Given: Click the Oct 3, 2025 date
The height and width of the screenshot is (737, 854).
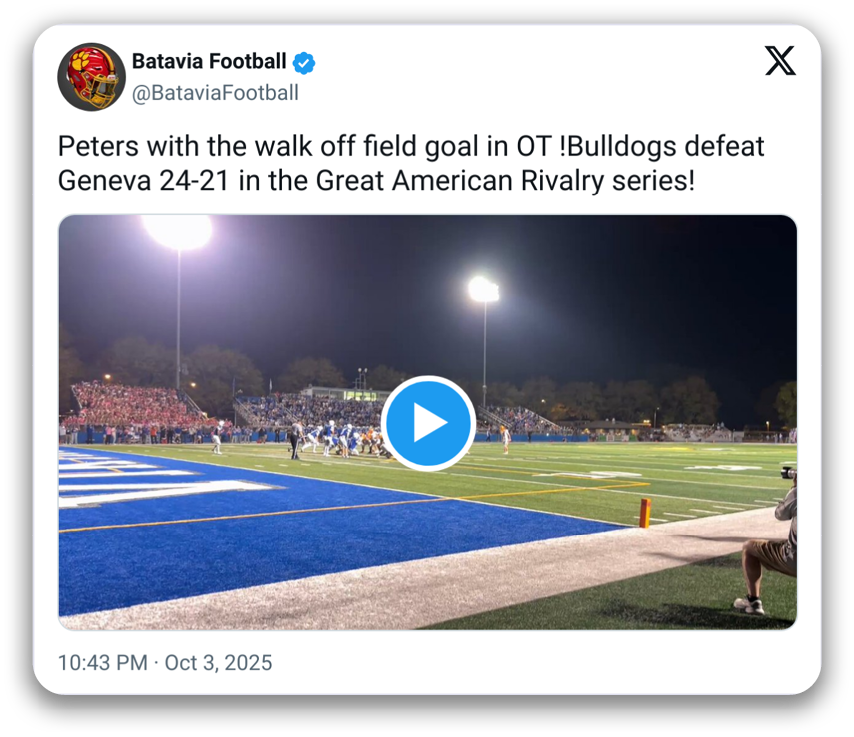Looking at the screenshot, I should coord(218,663).
